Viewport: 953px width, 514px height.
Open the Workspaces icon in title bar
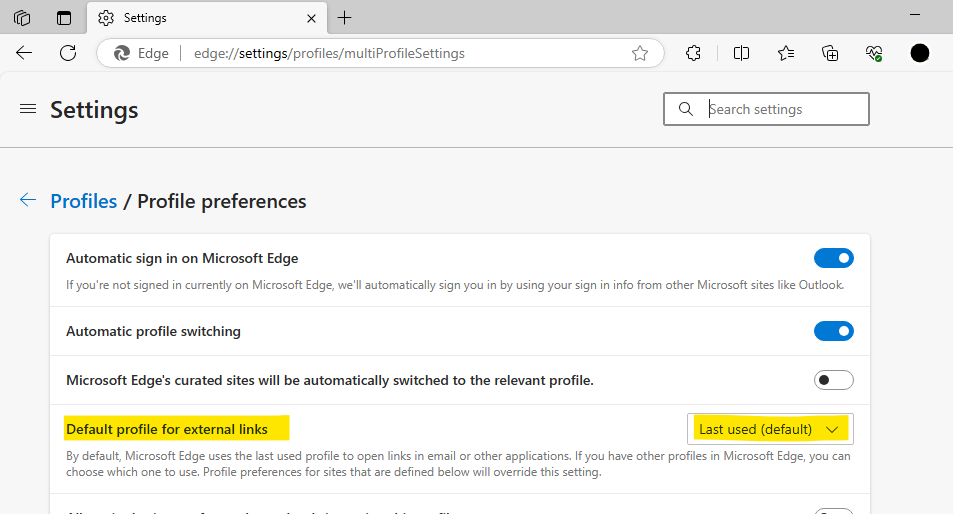(22, 18)
